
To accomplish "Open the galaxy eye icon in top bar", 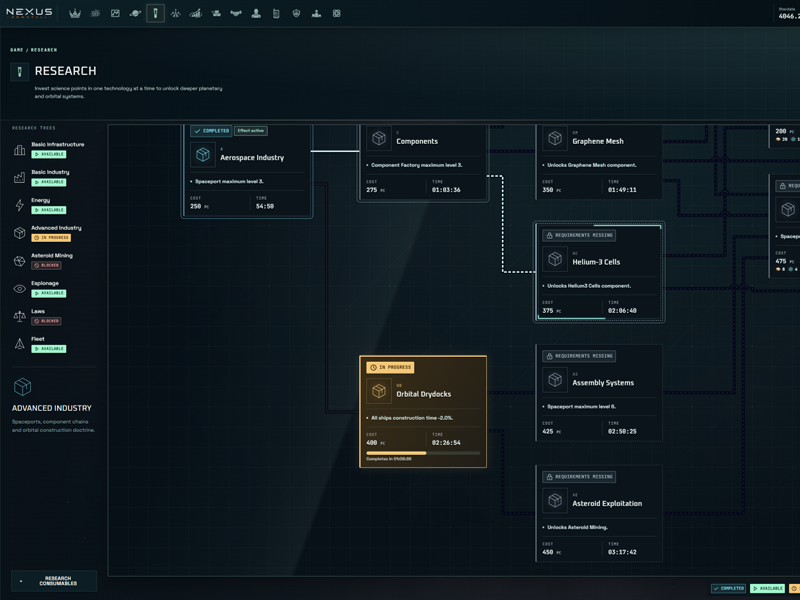I will coord(95,14).
